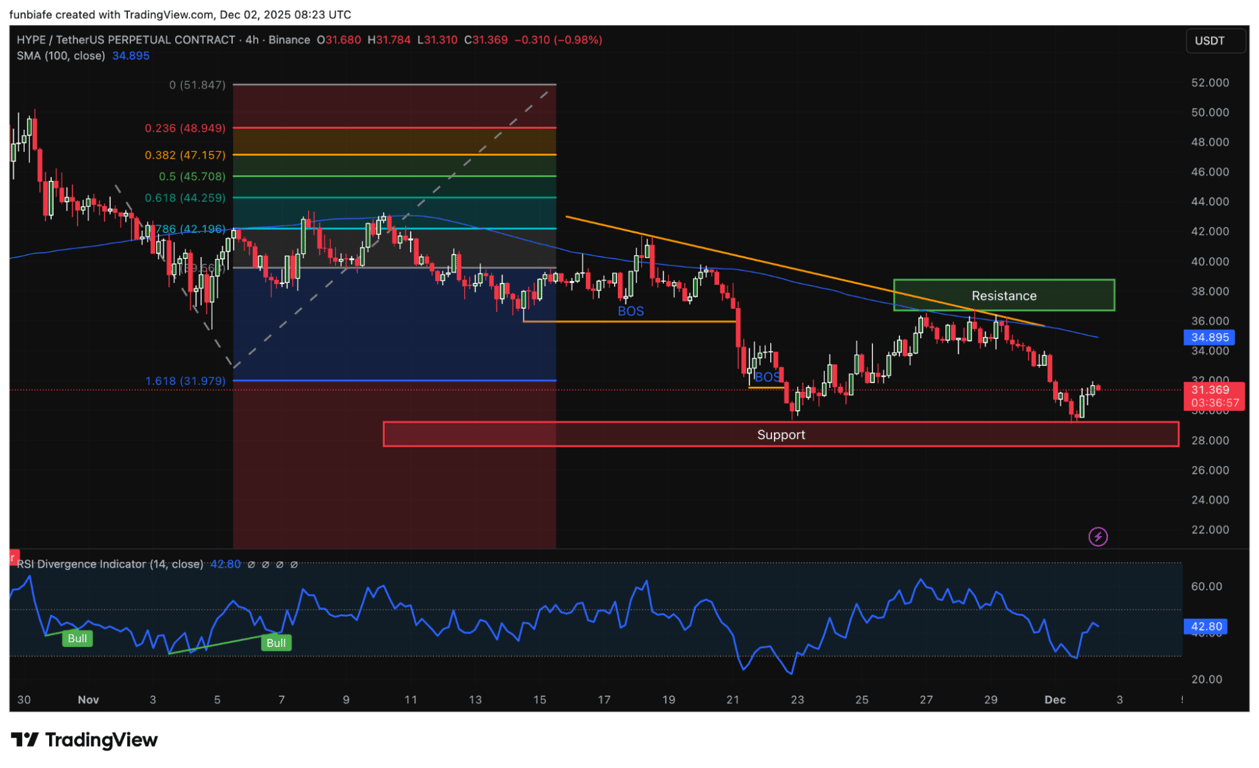Select the green Resistance box on the chart
The height and width of the screenshot is (768, 1259).
pos(1003,295)
